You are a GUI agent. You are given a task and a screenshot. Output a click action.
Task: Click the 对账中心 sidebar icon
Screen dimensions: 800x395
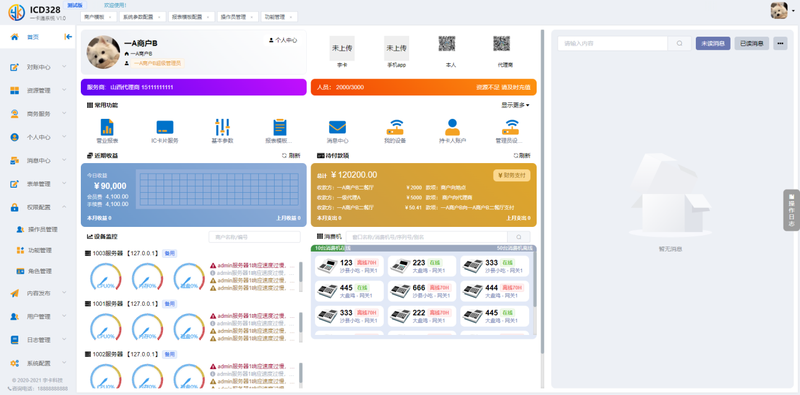click(15, 67)
